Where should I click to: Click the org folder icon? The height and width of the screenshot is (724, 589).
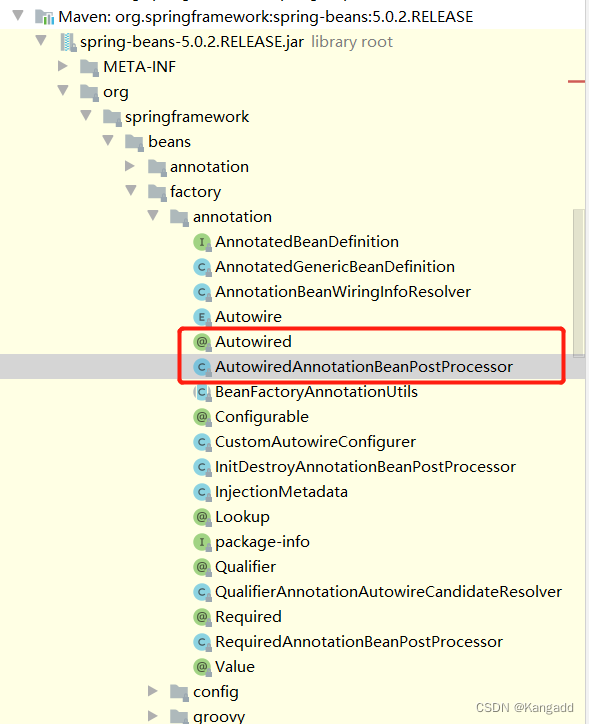click(89, 92)
